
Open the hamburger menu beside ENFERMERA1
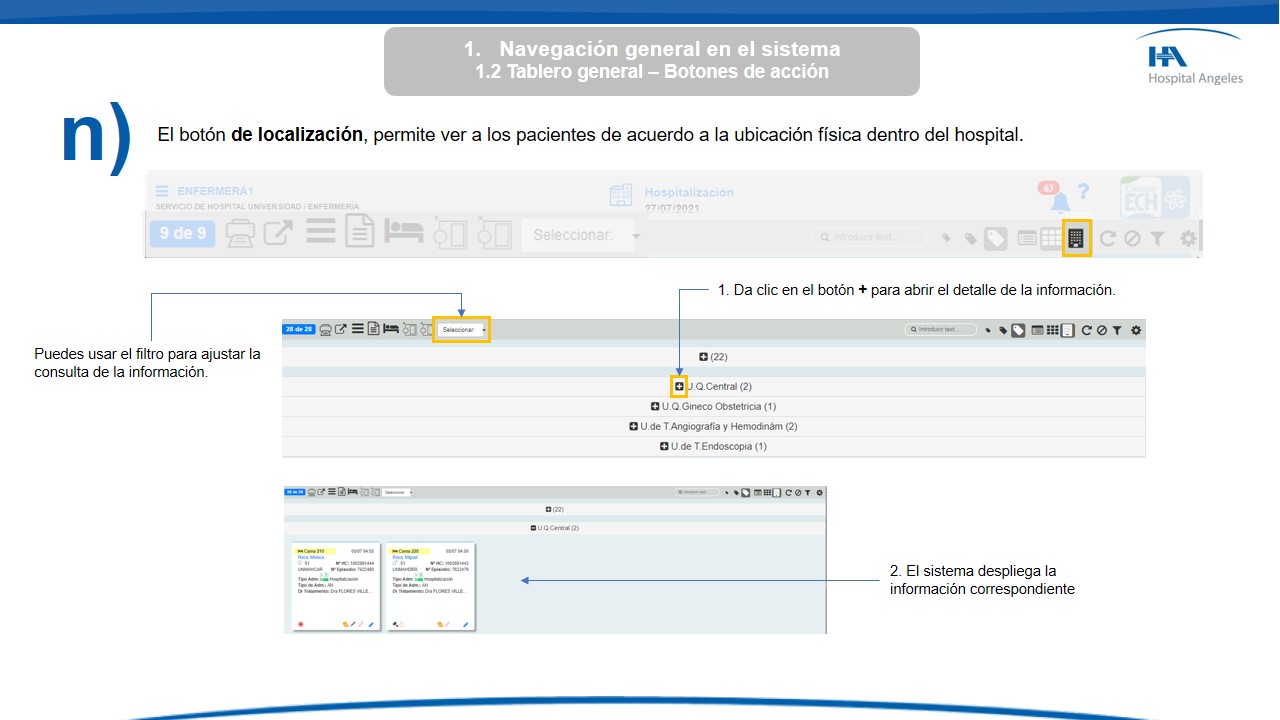coord(162,191)
